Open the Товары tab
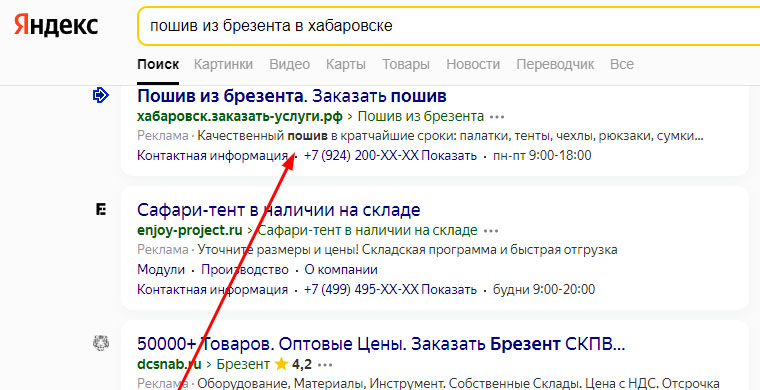760x390 pixels. click(406, 64)
